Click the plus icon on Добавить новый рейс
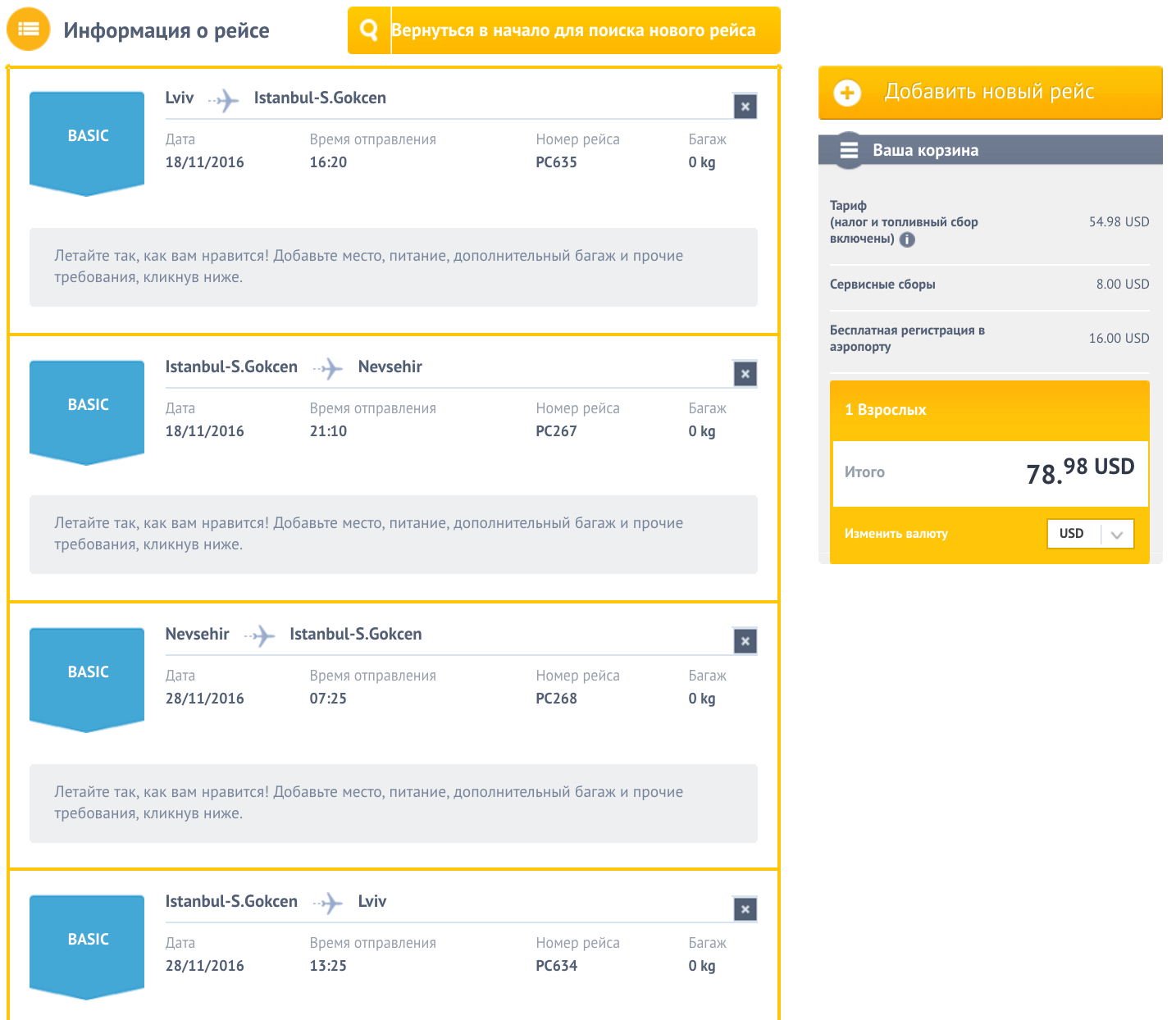Screen dimensions: 1176x1020 coord(847,93)
